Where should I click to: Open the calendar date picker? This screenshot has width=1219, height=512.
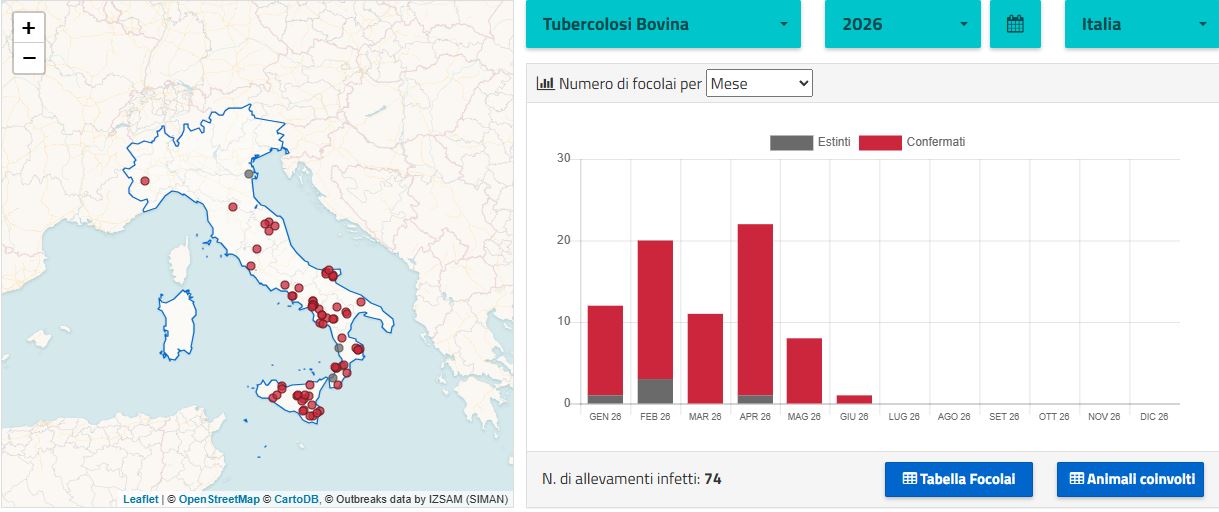tap(1015, 24)
